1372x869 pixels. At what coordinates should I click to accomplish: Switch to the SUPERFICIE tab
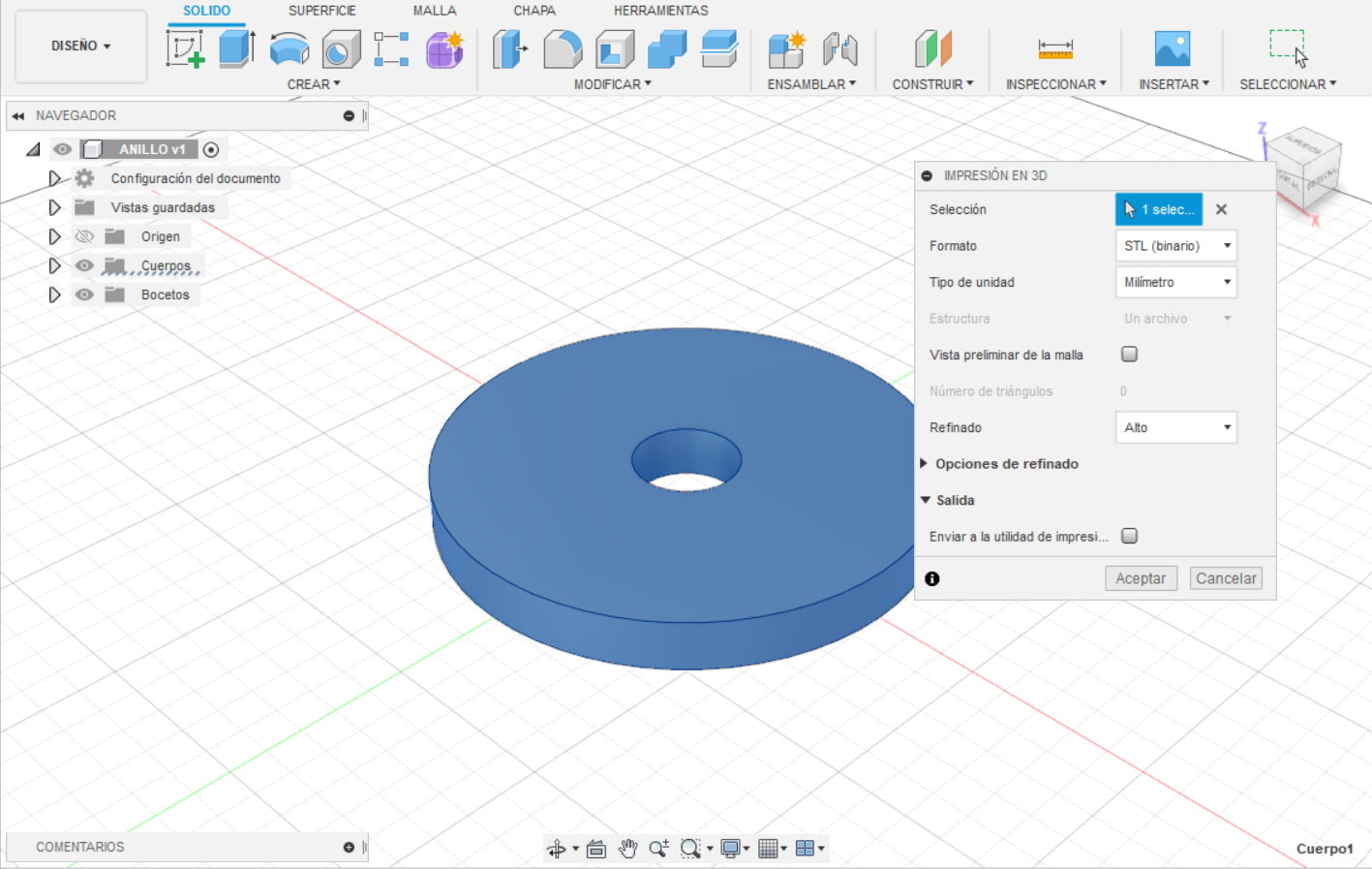click(322, 11)
